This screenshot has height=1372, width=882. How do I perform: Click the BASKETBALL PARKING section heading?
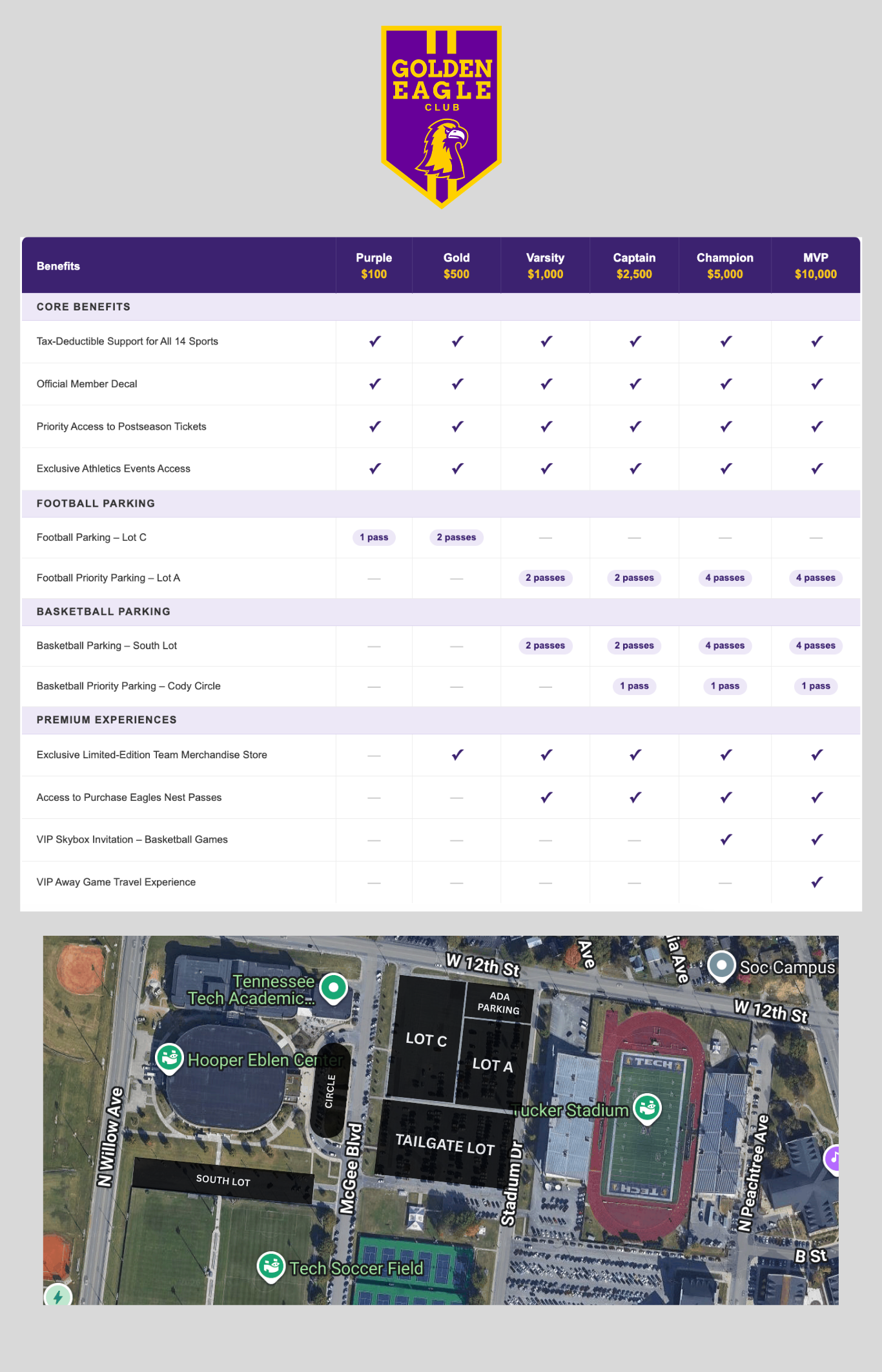103,612
